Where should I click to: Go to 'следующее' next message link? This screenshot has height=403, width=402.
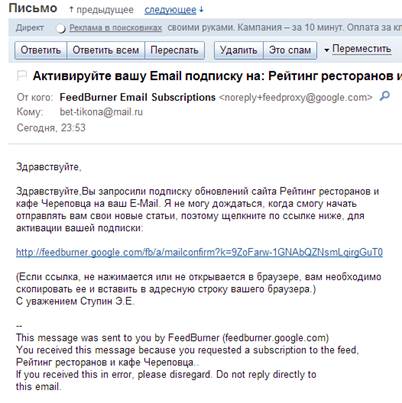pyautogui.click(x=170, y=10)
